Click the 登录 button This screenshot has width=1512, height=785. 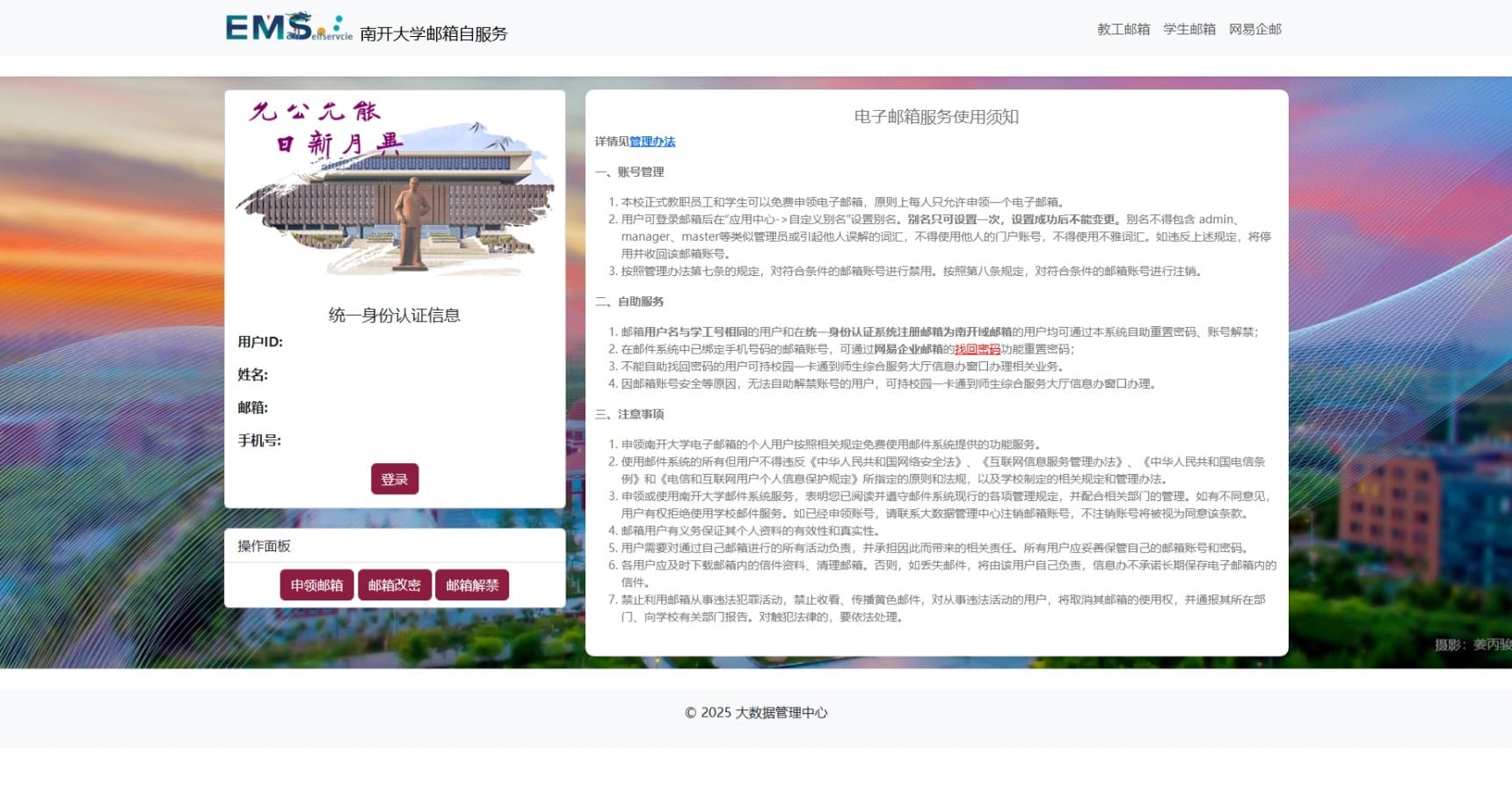click(x=395, y=479)
